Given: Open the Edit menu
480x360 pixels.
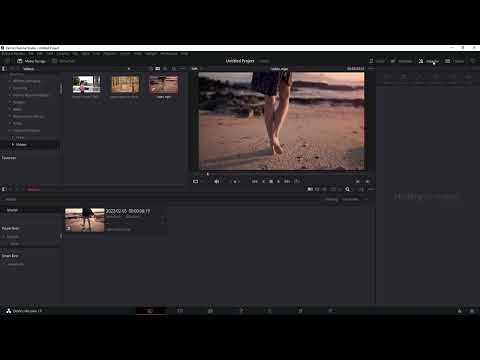Looking at the screenshot, I should [40, 53].
